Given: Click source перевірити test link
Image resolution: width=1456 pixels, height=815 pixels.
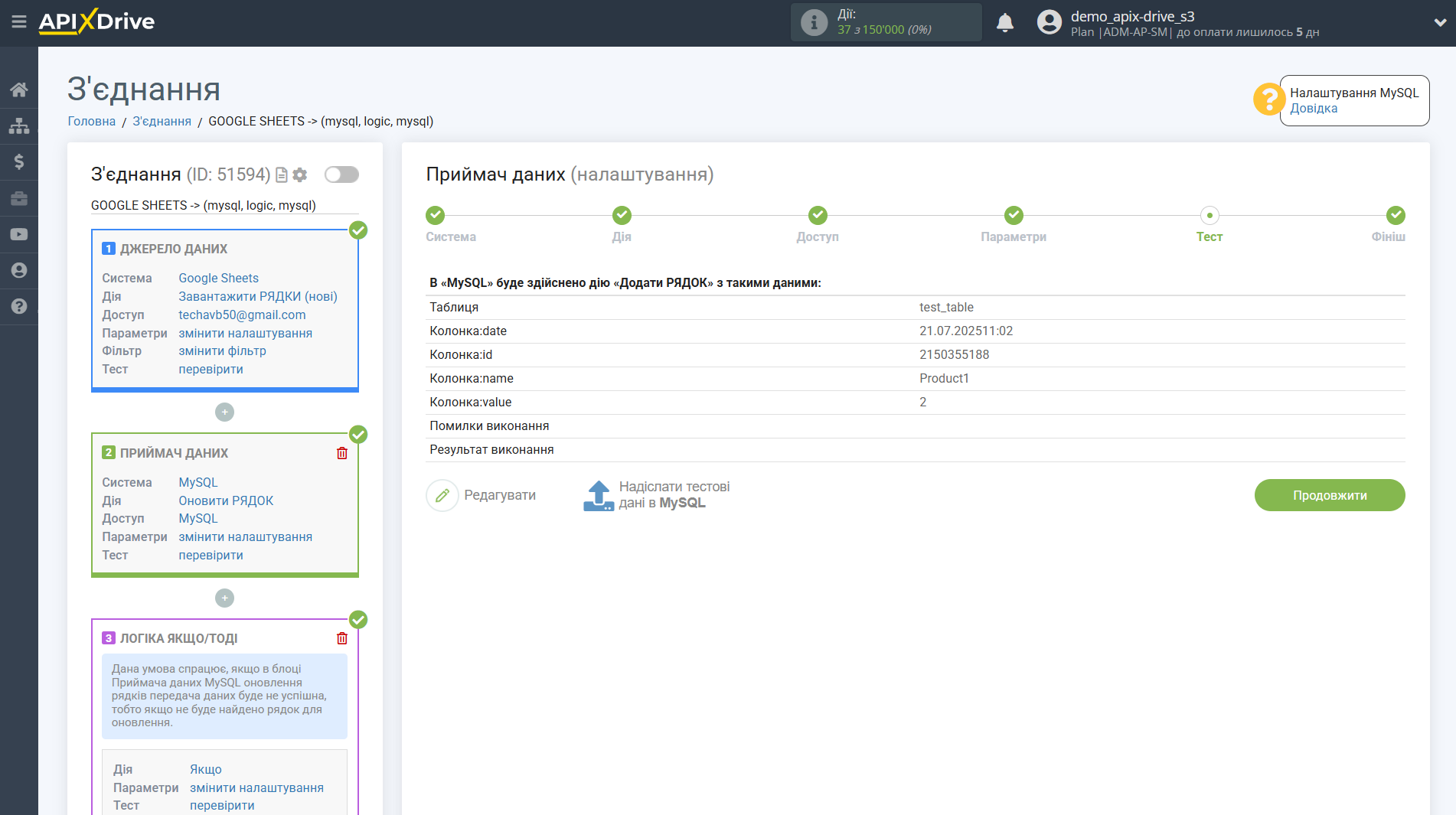Looking at the screenshot, I should 211,369.
